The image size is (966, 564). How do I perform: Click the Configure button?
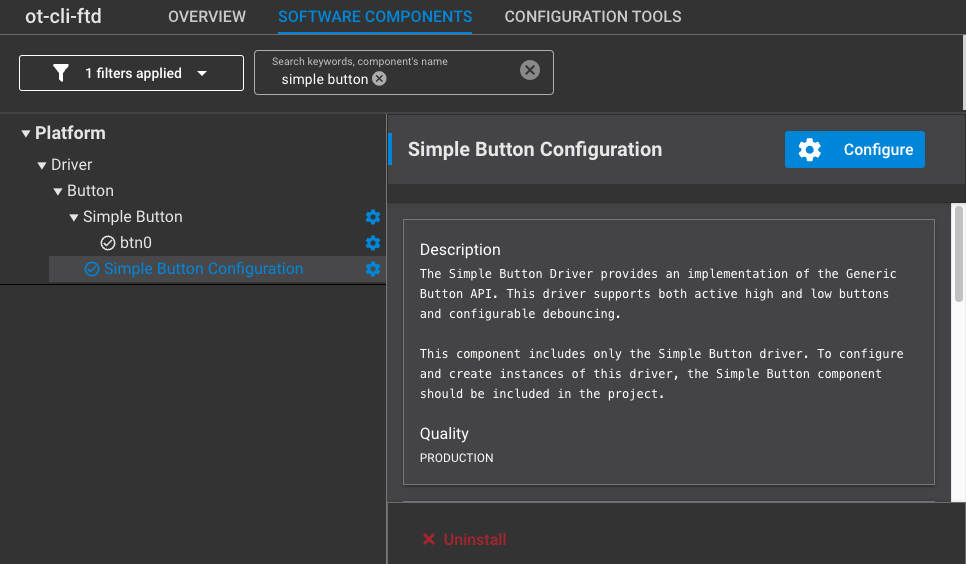(854, 149)
